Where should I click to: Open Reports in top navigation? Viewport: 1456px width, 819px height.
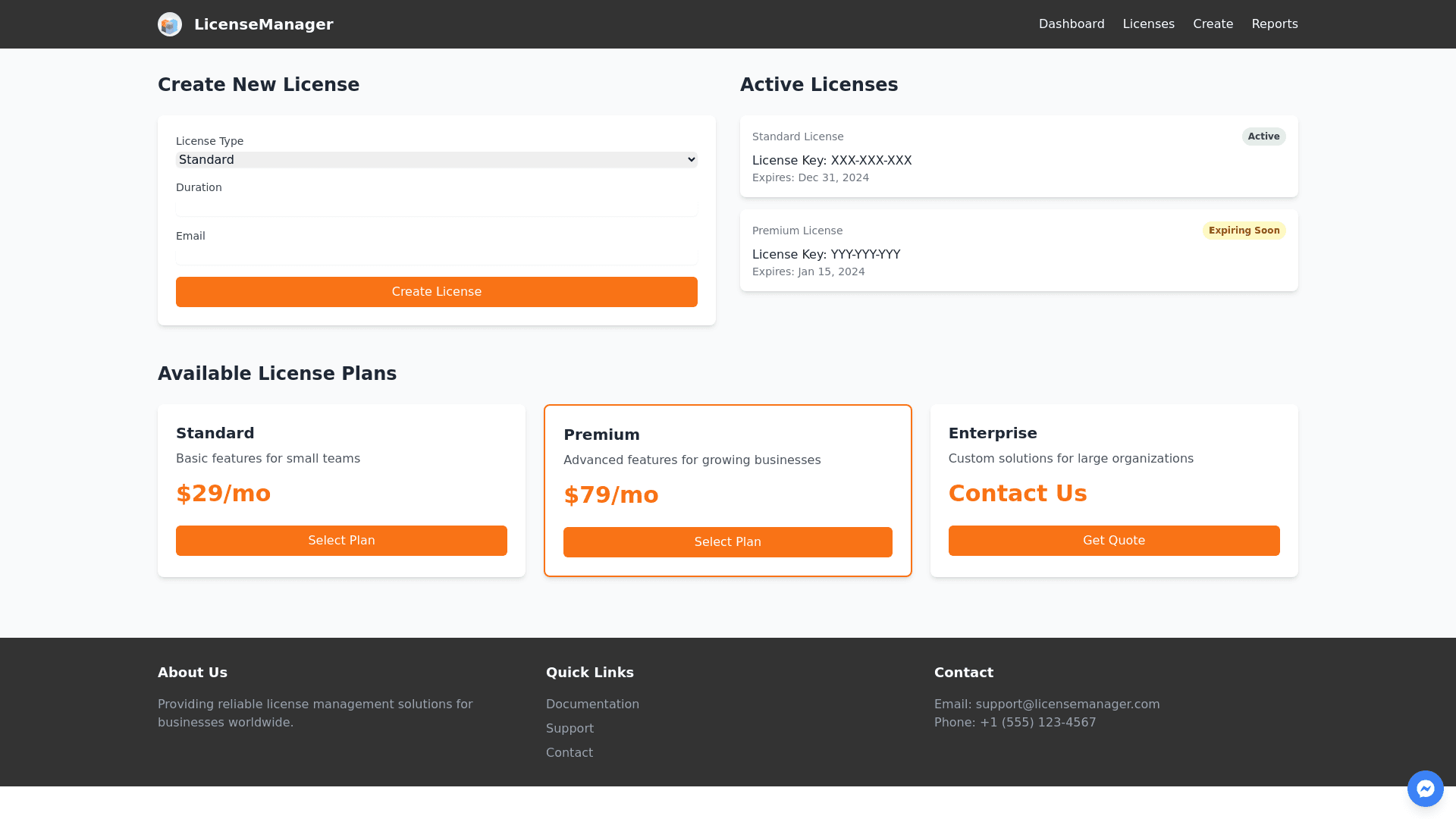pyautogui.click(x=1274, y=24)
